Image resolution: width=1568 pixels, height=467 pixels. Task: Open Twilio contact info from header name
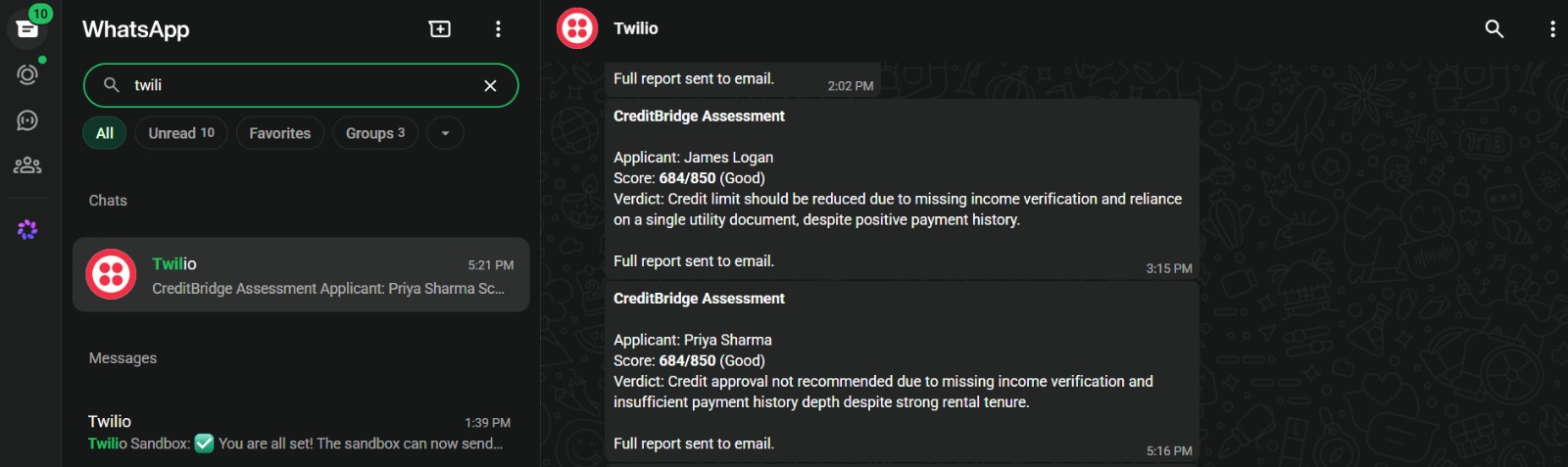coord(636,28)
